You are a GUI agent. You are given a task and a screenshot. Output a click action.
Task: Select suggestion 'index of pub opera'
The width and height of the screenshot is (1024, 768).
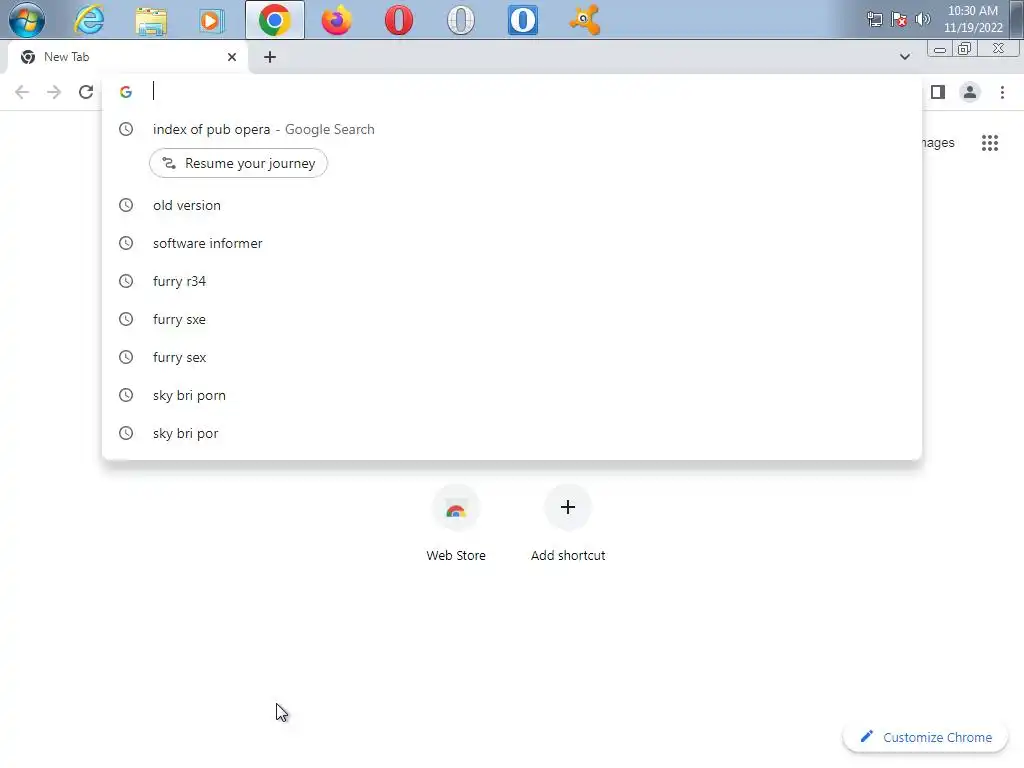click(512, 129)
